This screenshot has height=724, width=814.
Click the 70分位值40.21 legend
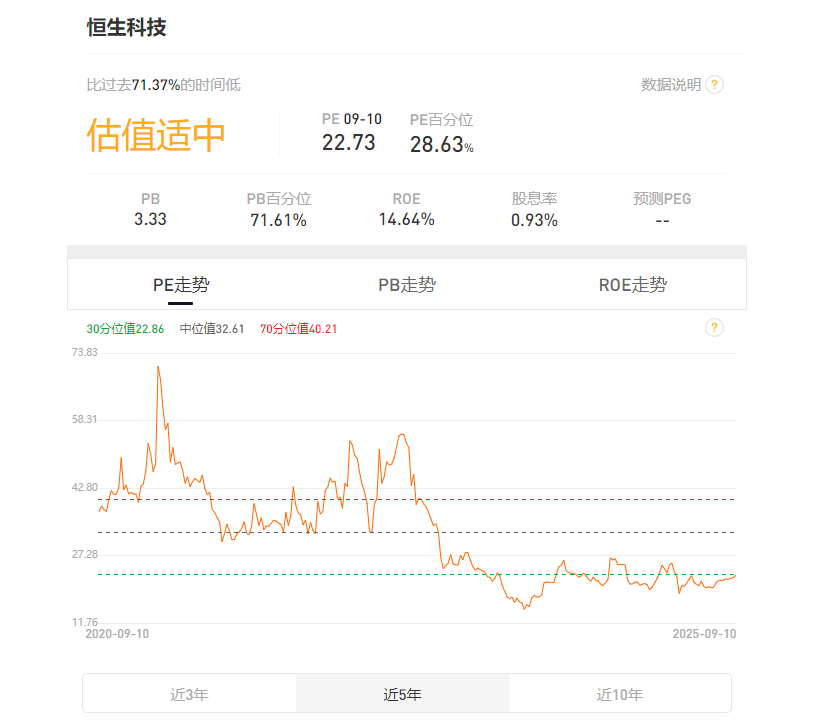[299, 329]
